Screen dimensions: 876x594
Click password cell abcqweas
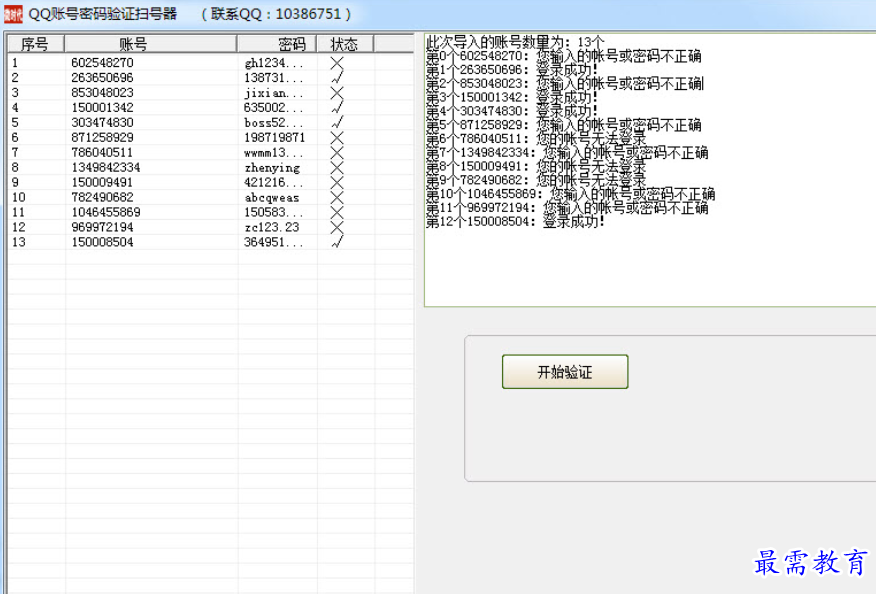[x=272, y=197]
